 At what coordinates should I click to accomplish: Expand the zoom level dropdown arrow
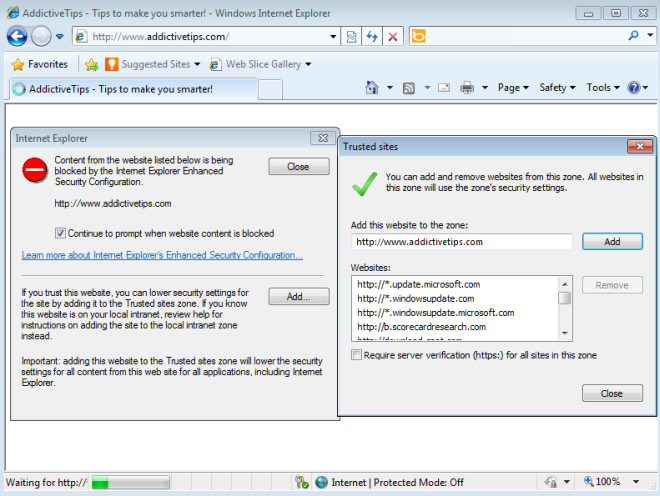[x=636, y=482]
